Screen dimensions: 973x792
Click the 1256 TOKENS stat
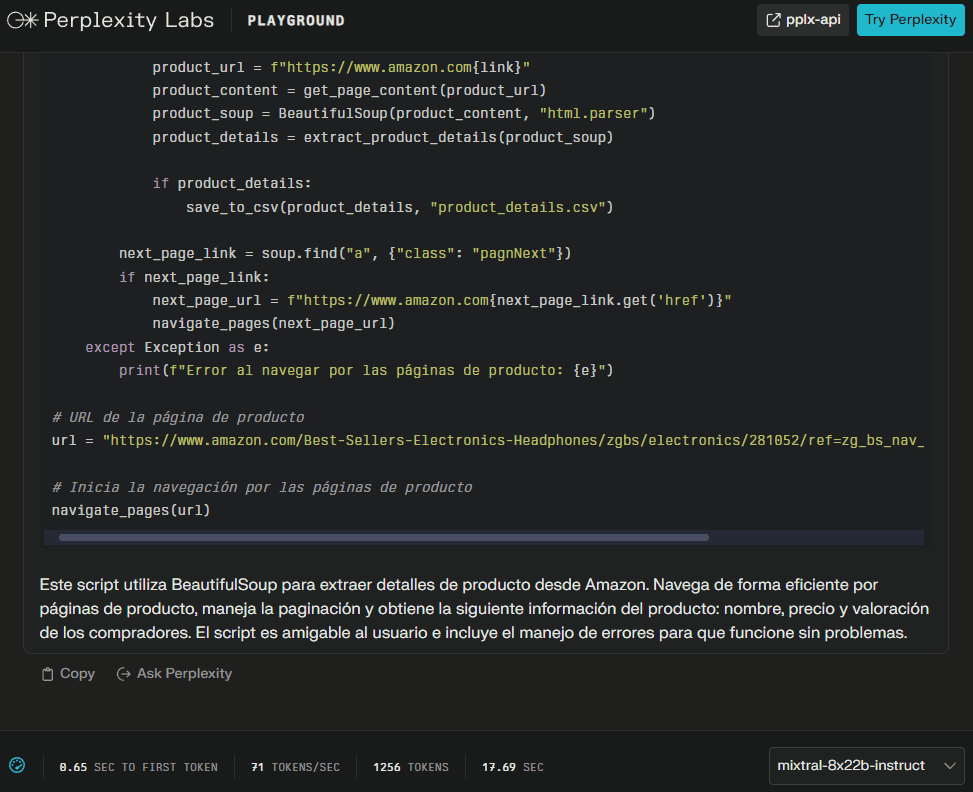pyautogui.click(x=411, y=767)
